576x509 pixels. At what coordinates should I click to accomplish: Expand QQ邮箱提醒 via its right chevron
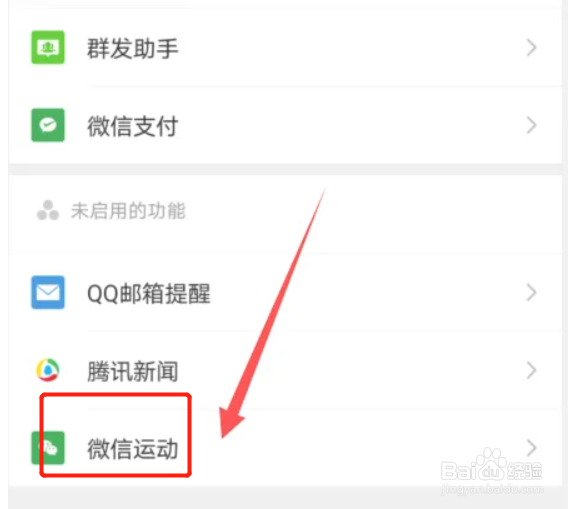[532, 292]
